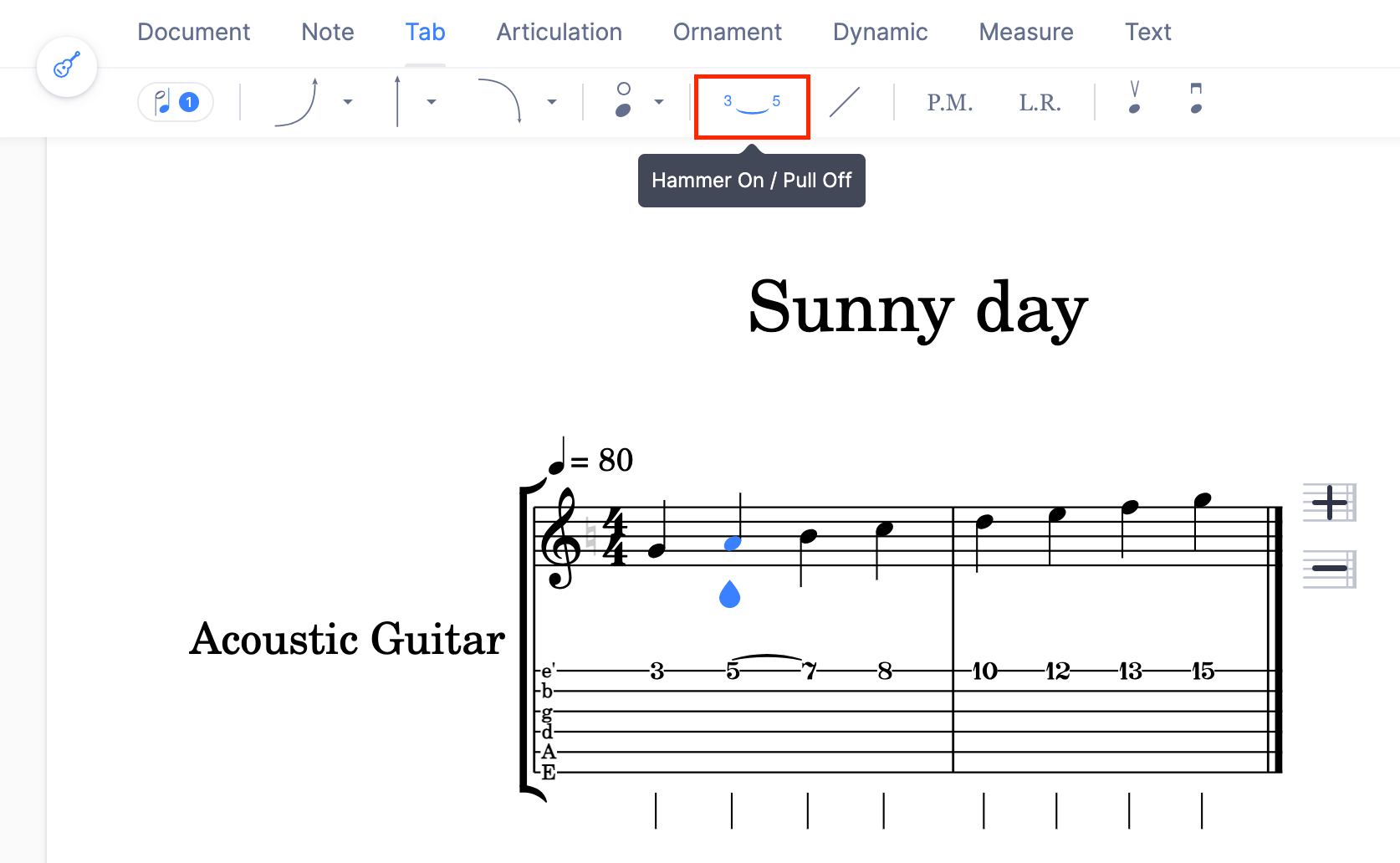Click the "Sunny day" score title
Viewport: 1400px width, 863px height.
(917, 308)
